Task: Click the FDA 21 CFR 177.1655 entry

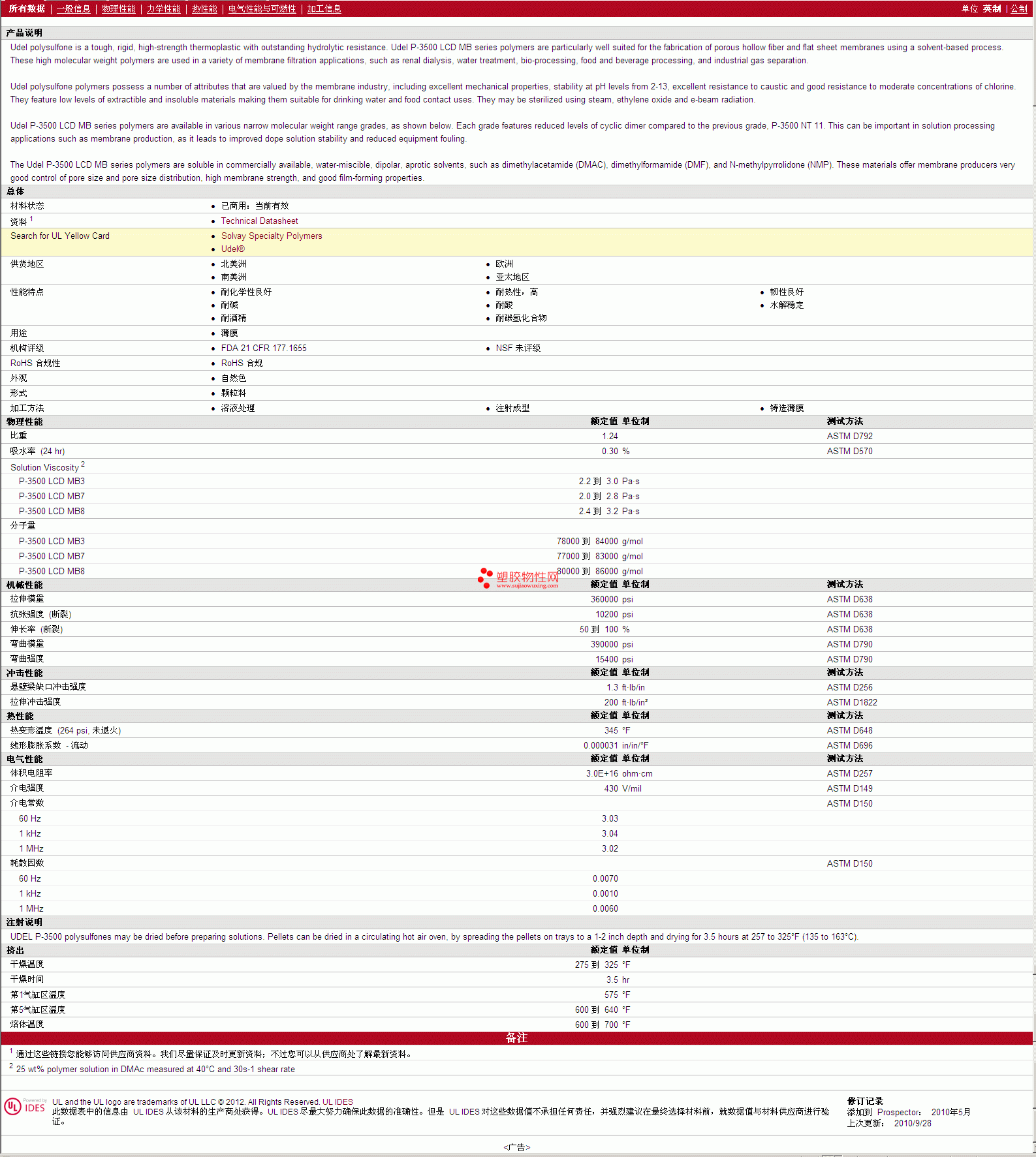Action: click(264, 348)
